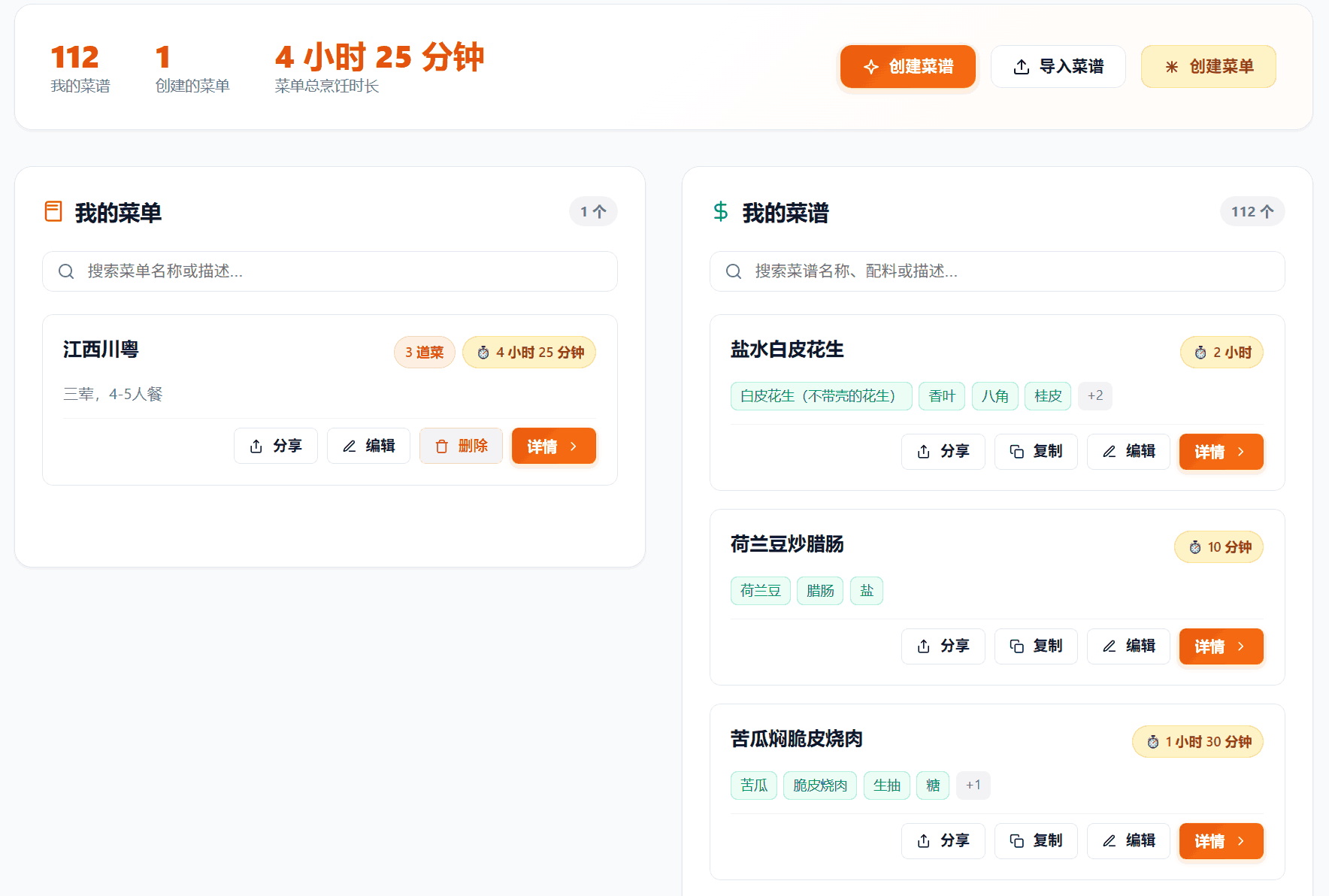
Task: Edit the 荷兰豆炒腊肠 recipe
Action: [x=1128, y=646]
